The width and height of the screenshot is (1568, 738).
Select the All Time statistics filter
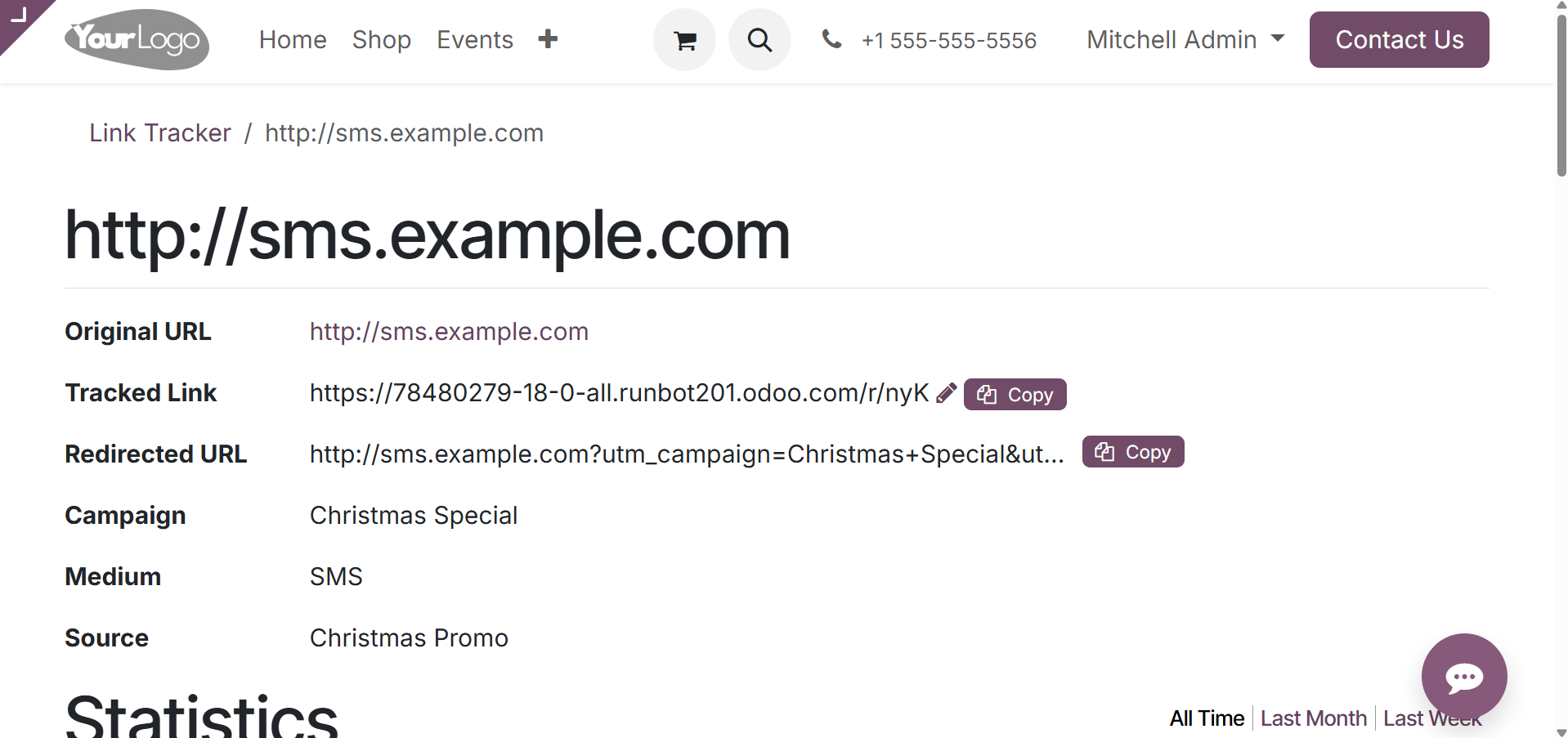(1207, 718)
